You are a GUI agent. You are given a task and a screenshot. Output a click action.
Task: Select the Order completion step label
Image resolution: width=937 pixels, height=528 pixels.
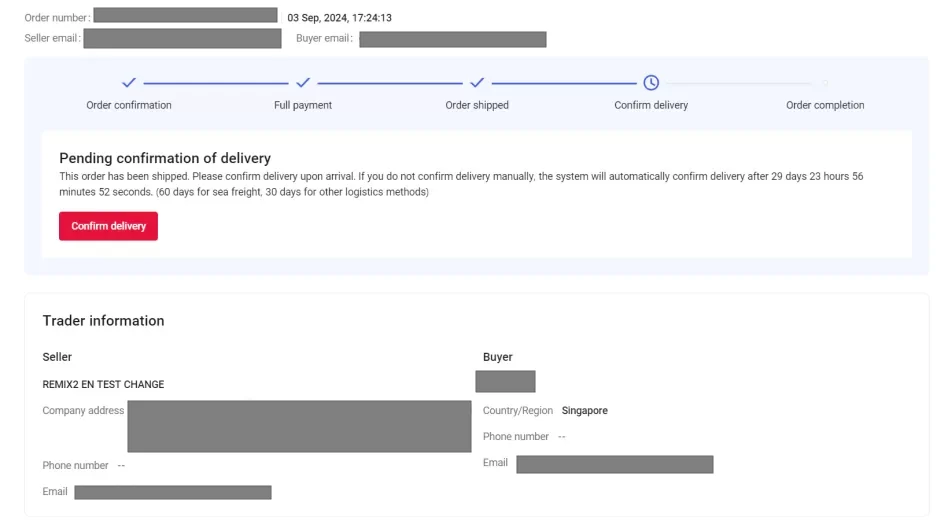[825, 105]
